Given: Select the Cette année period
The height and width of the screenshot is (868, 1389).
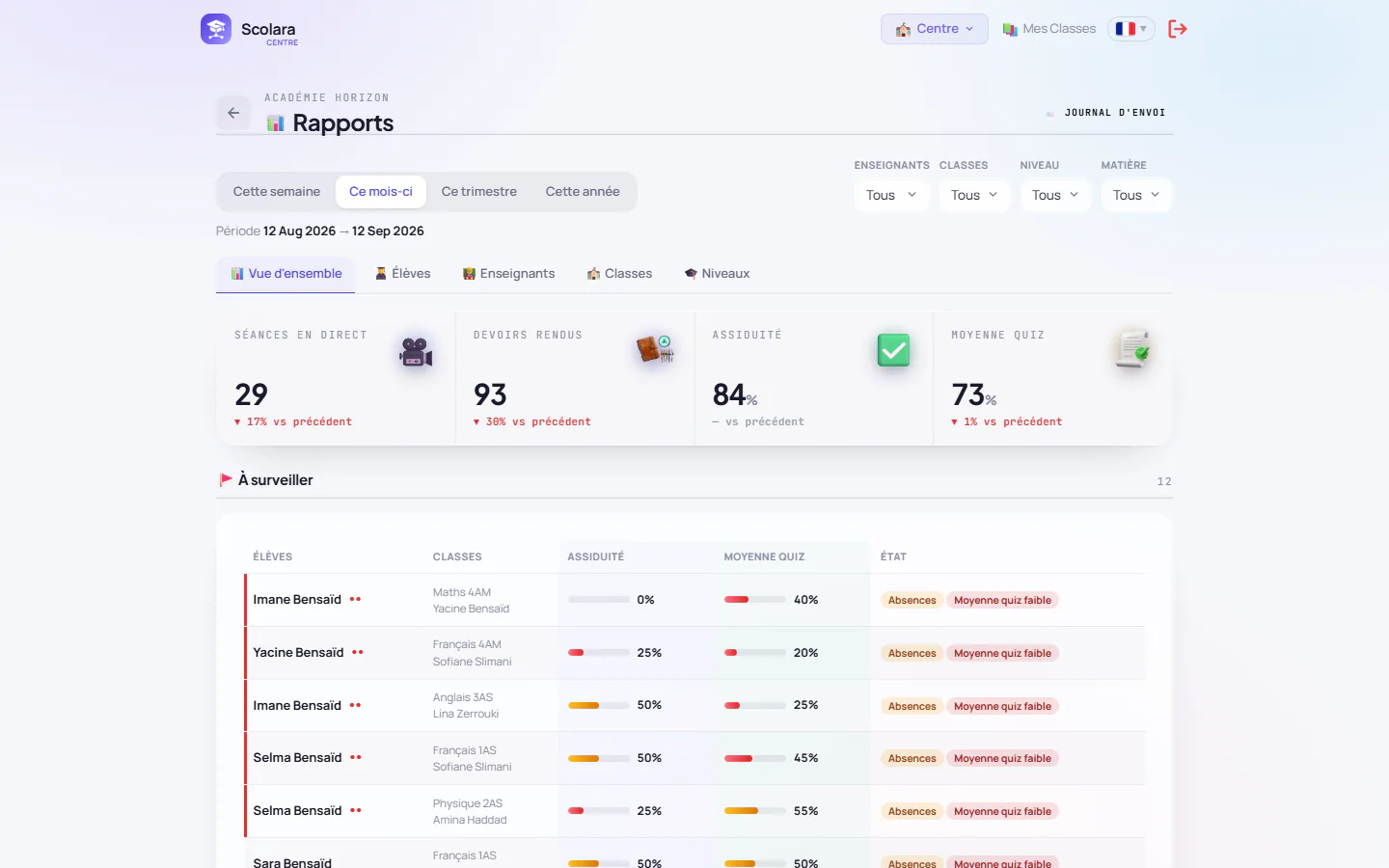Looking at the screenshot, I should [583, 192].
